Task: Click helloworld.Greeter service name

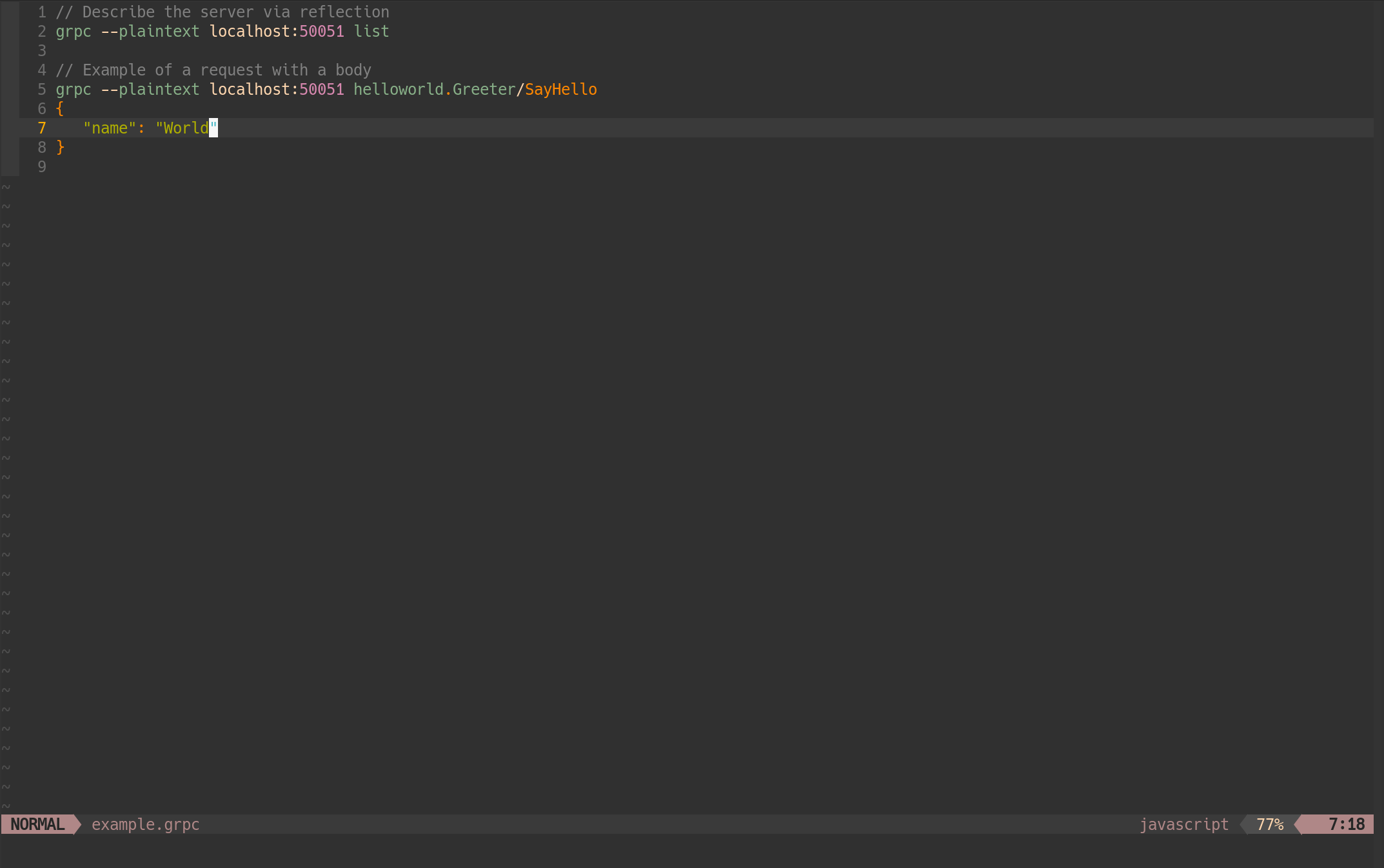Action: (434, 90)
